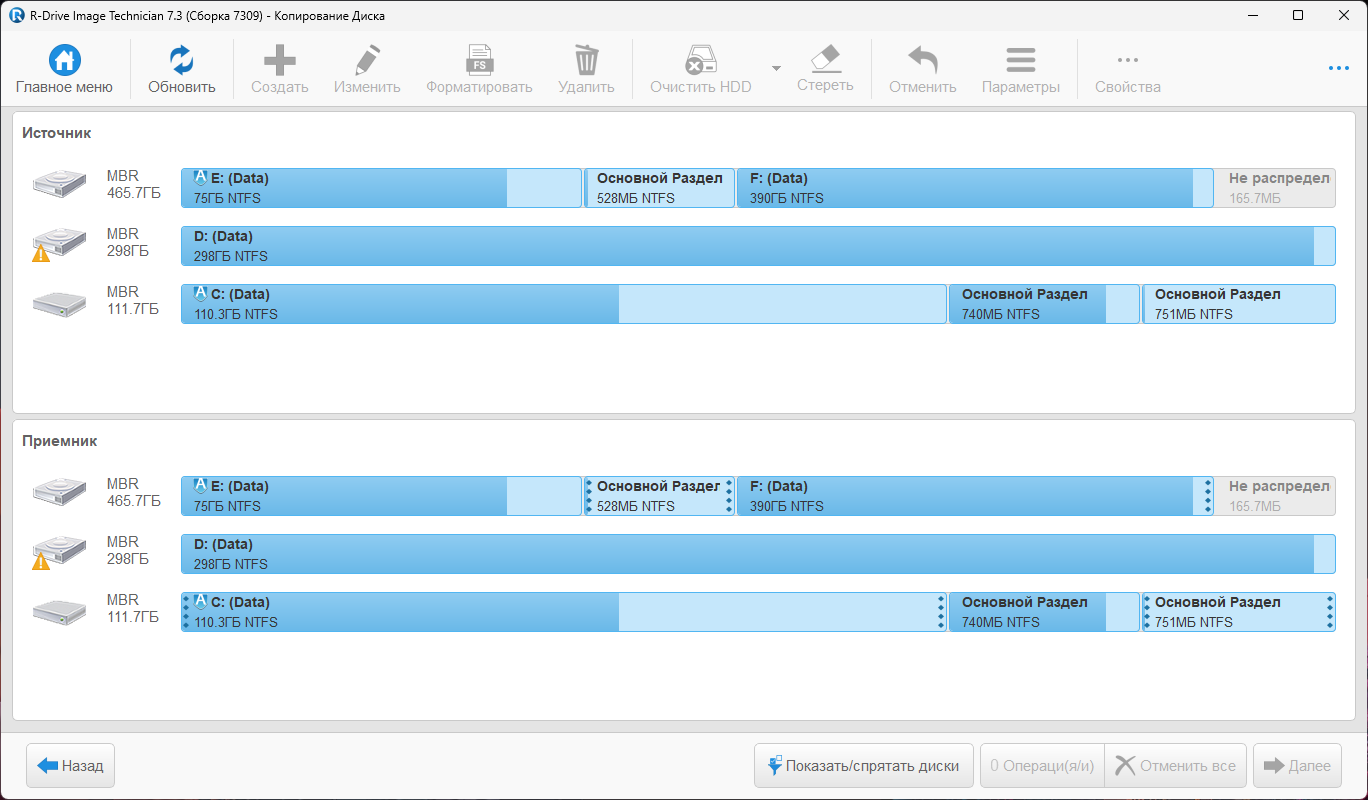Click the Обновить refresh icon
Viewport: 1368px width, 800px height.
[x=182, y=60]
